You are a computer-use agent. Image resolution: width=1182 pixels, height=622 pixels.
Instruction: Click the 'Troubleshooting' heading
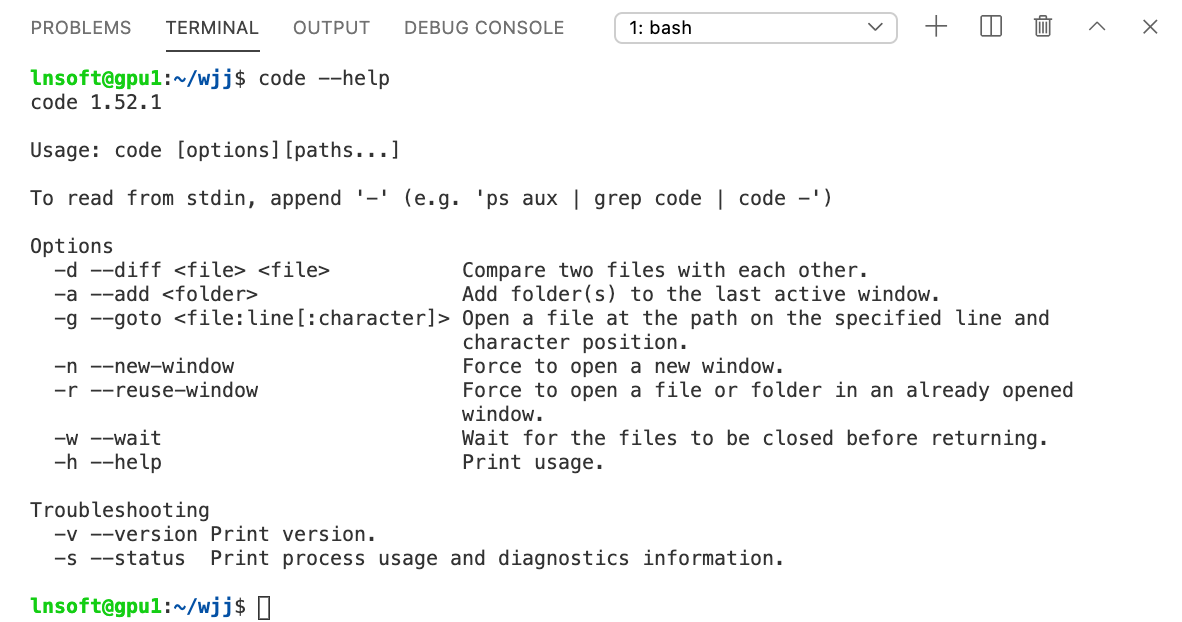coord(120,510)
